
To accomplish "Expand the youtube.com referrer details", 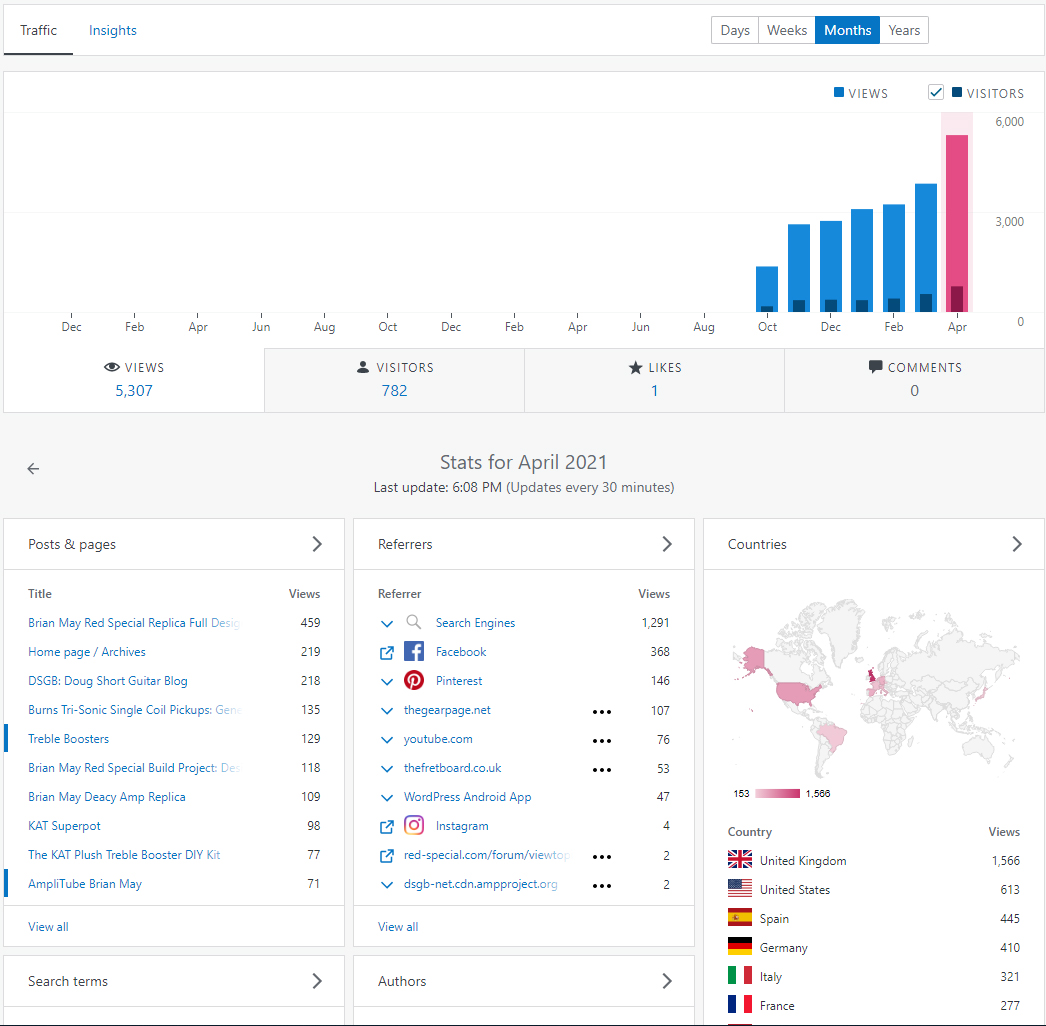I will pyautogui.click(x=386, y=740).
